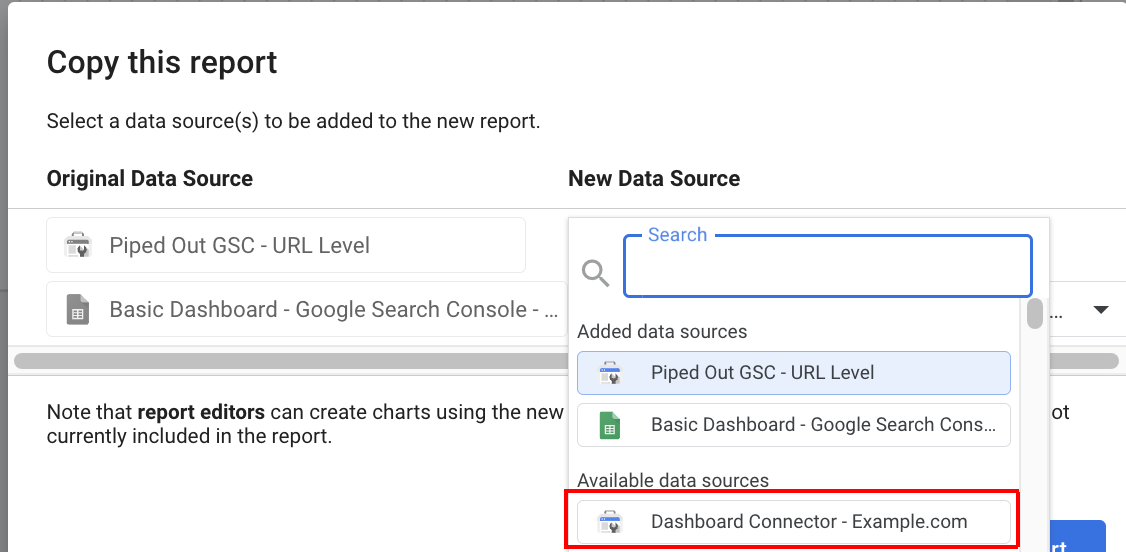Click original Basic Dashboard Google Search Console source
Image resolution: width=1126 pixels, height=552 pixels.
[307, 309]
